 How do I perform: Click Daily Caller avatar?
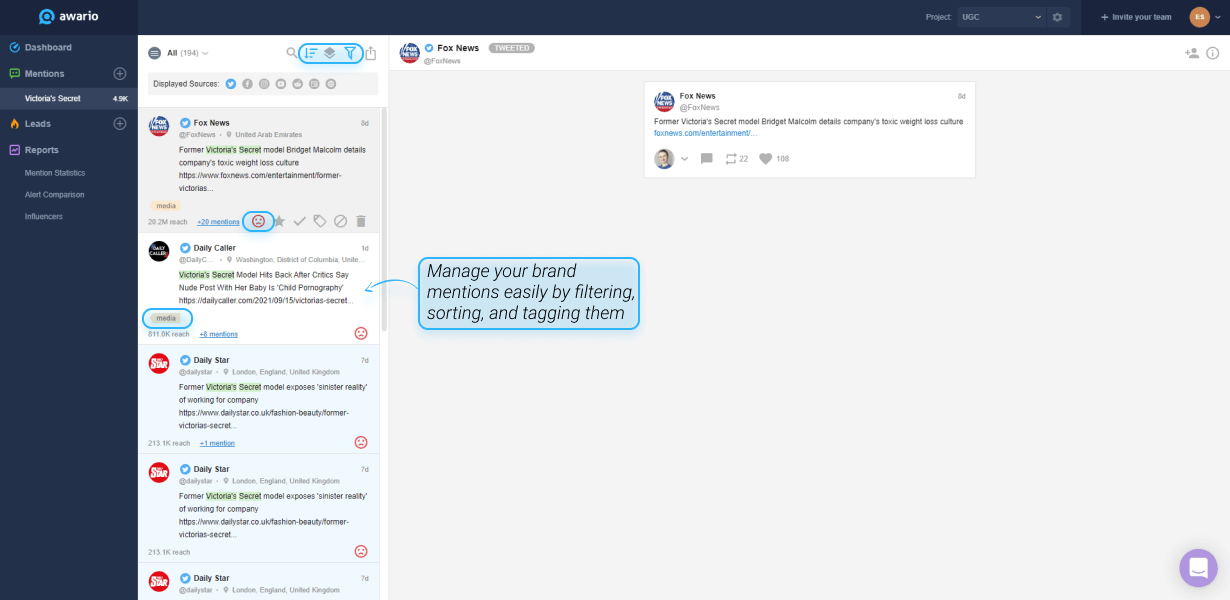pyautogui.click(x=159, y=251)
